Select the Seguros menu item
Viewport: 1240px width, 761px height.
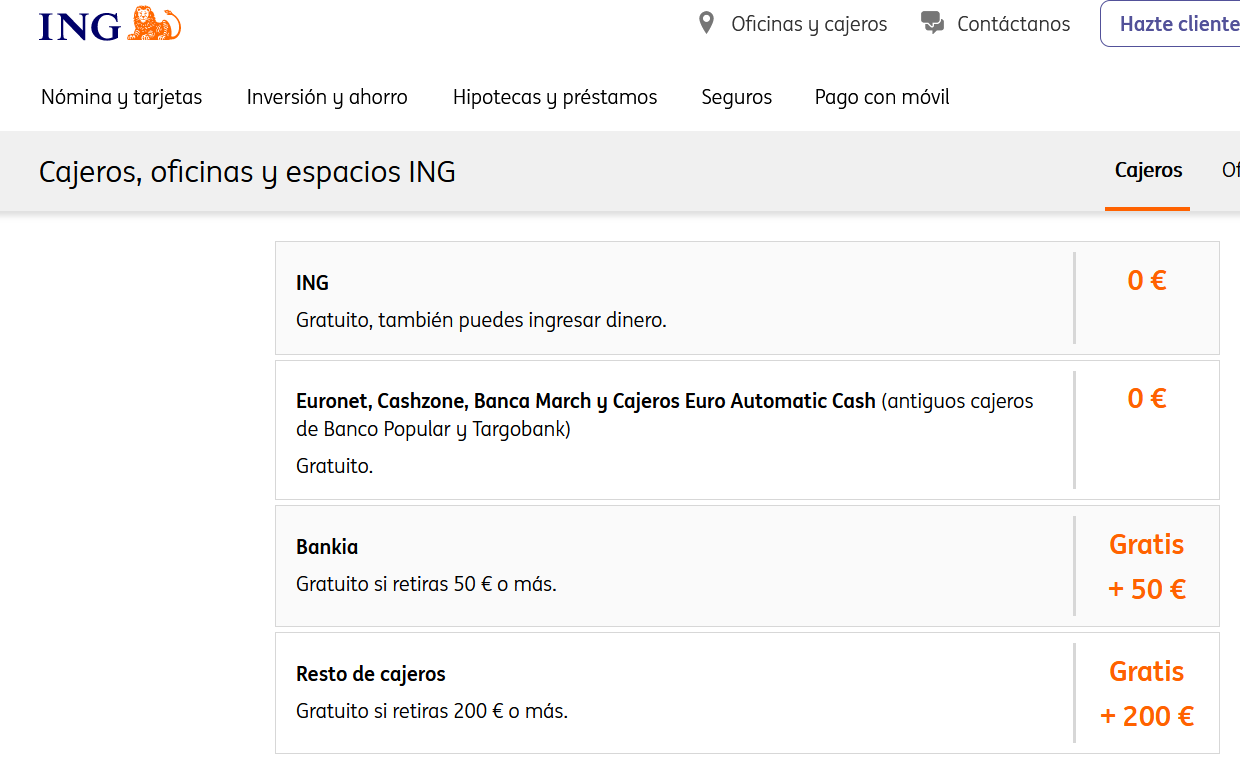coord(737,97)
